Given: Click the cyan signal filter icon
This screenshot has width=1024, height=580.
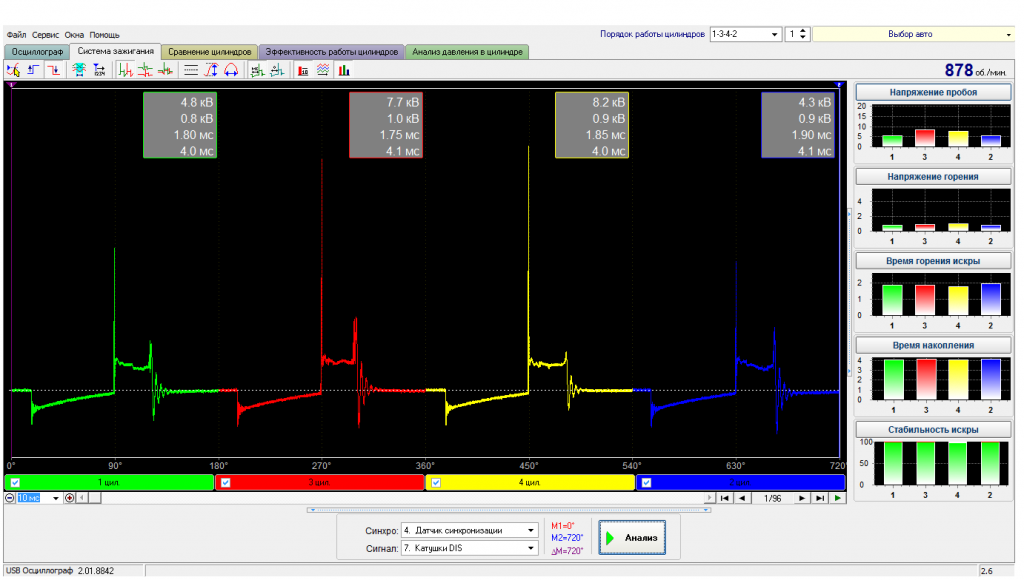Looking at the screenshot, I should point(79,70).
